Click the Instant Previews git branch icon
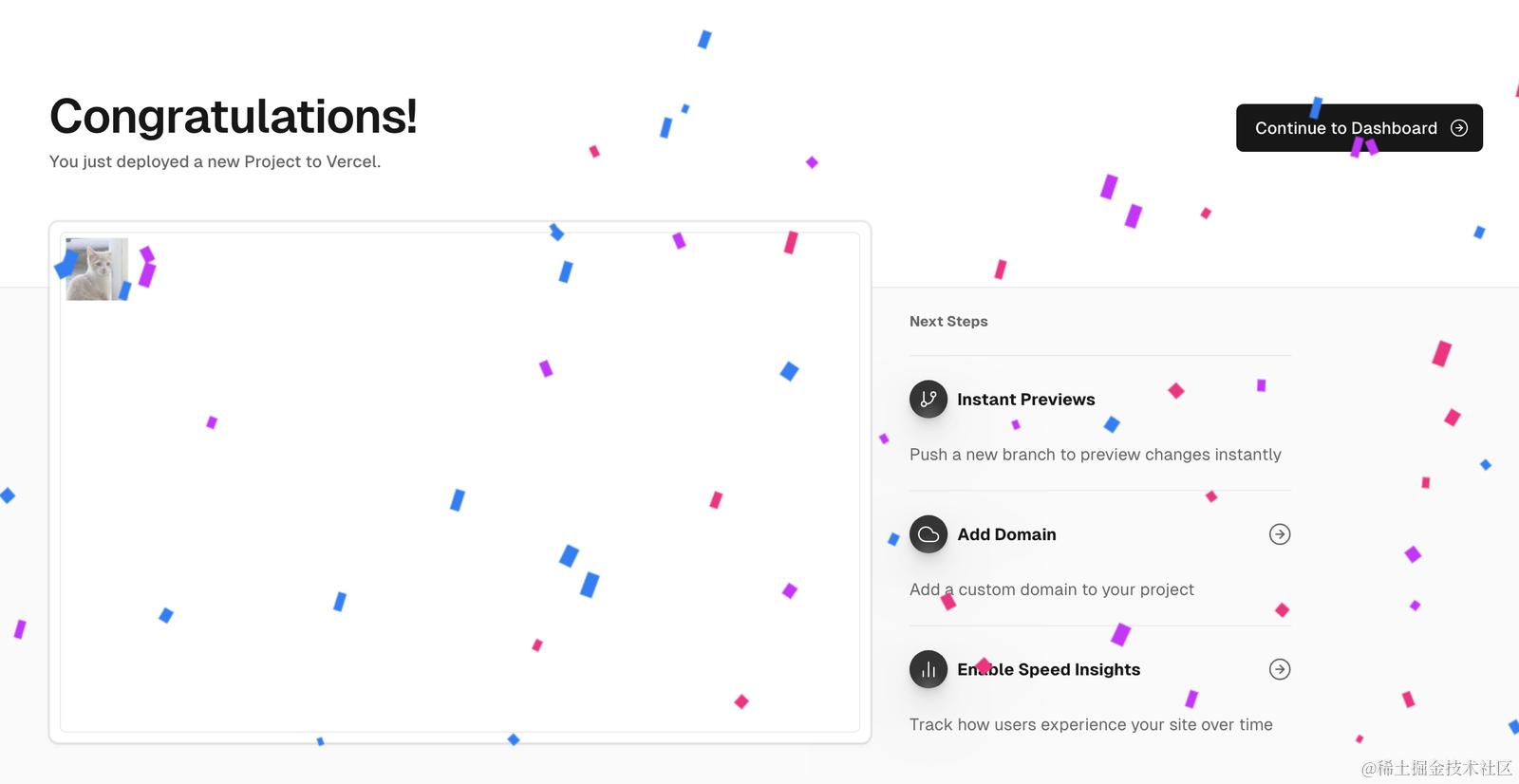Viewport: 1519px width, 784px height. tap(928, 400)
